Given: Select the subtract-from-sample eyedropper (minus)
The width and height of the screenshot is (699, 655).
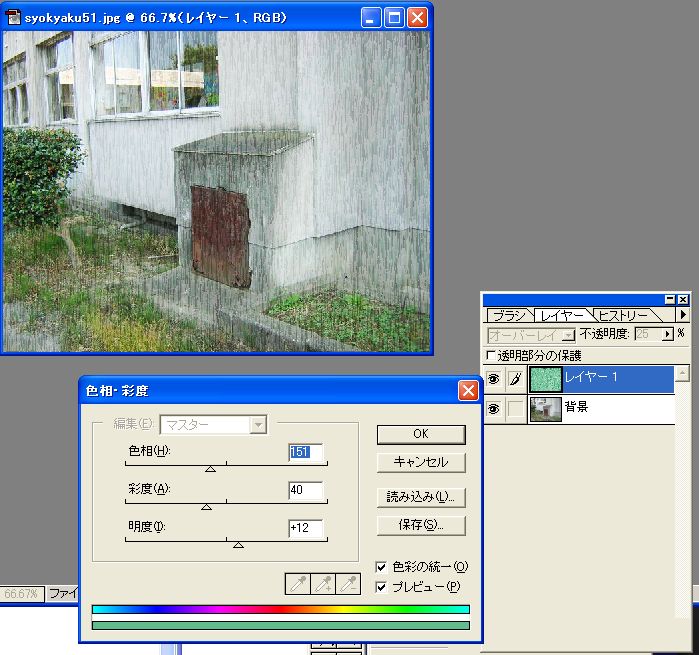Looking at the screenshot, I should point(348,585).
